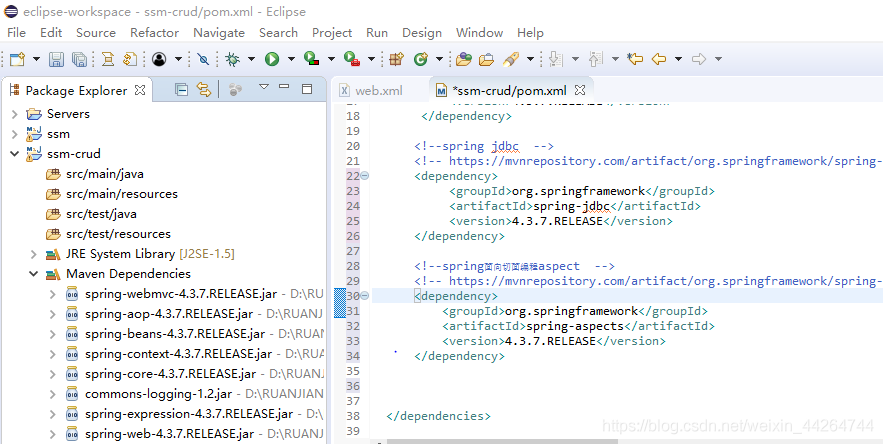
Task: Click the Debug bug icon
Action: click(x=232, y=59)
